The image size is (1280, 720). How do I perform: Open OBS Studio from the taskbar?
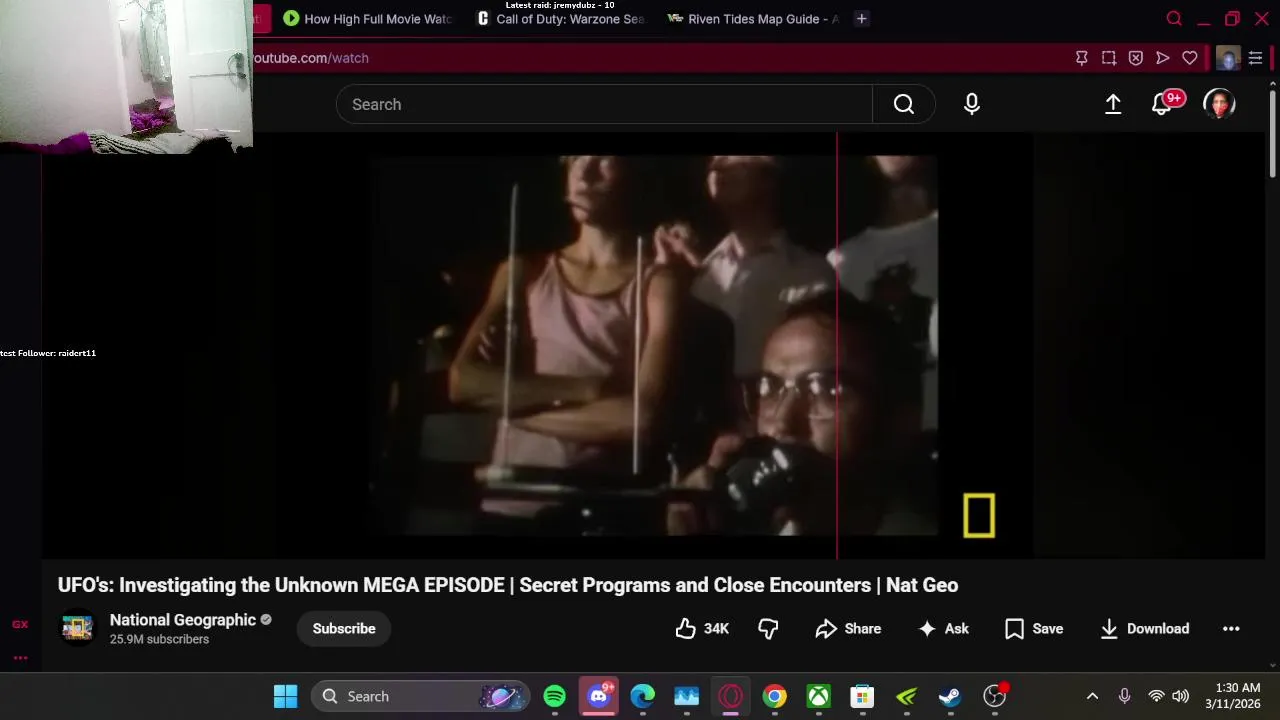(x=995, y=696)
